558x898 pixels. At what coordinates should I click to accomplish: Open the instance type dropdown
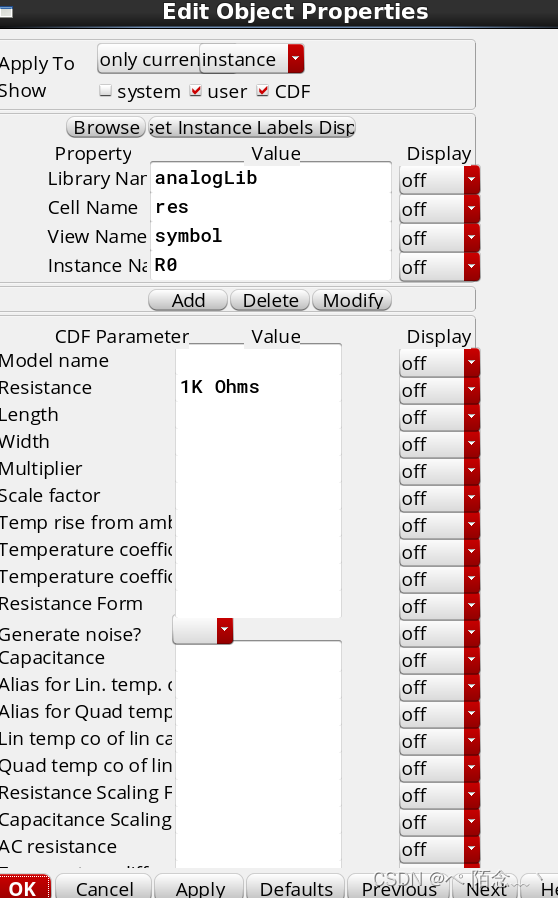(x=252, y=59)
